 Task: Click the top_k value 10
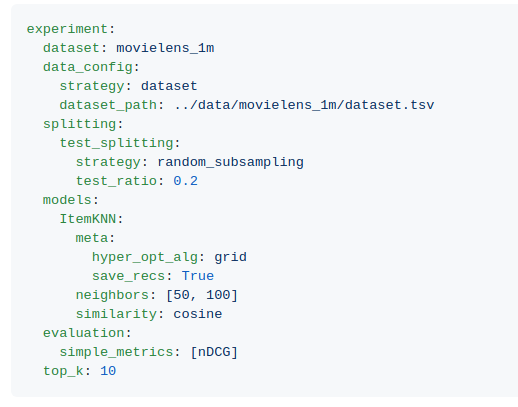pyautogui.click(x=108, y=371)
